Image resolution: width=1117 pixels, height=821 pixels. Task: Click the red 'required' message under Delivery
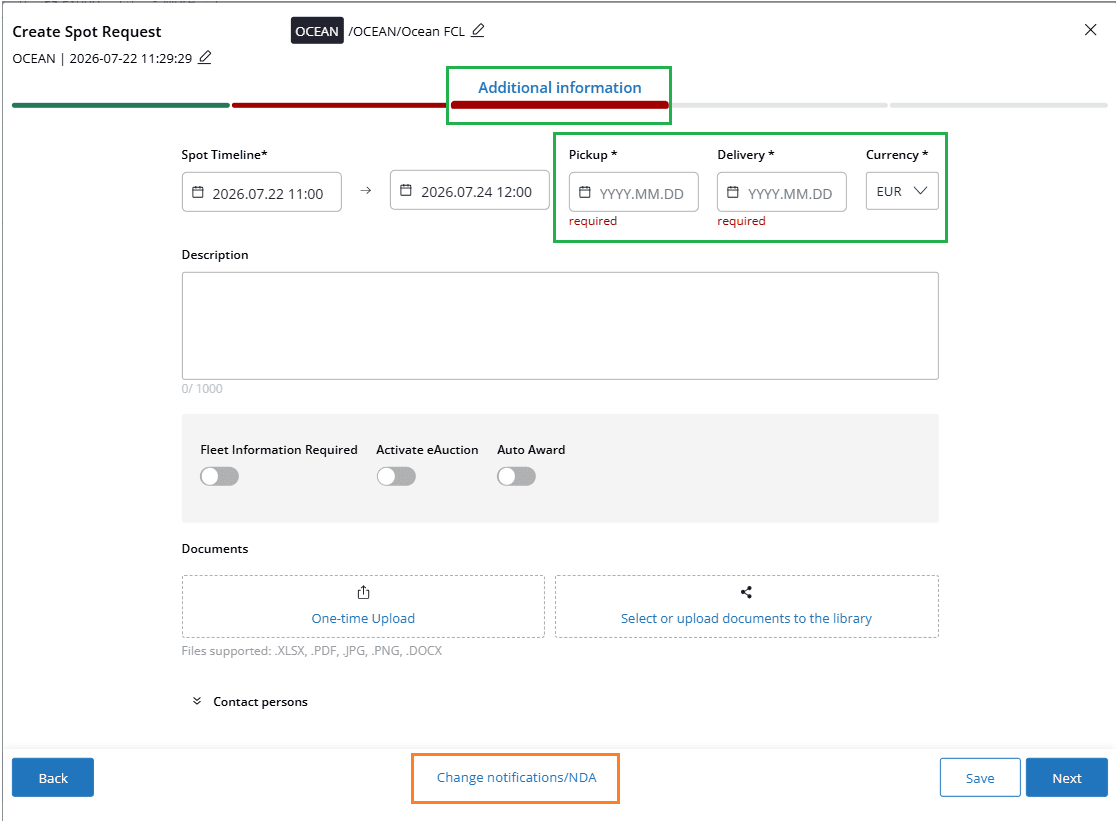click(x=741, y=221)
